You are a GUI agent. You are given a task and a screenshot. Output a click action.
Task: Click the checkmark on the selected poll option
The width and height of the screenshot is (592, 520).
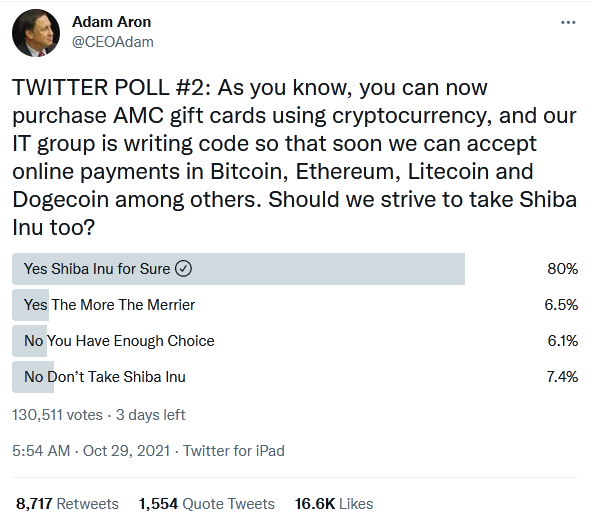183,269
